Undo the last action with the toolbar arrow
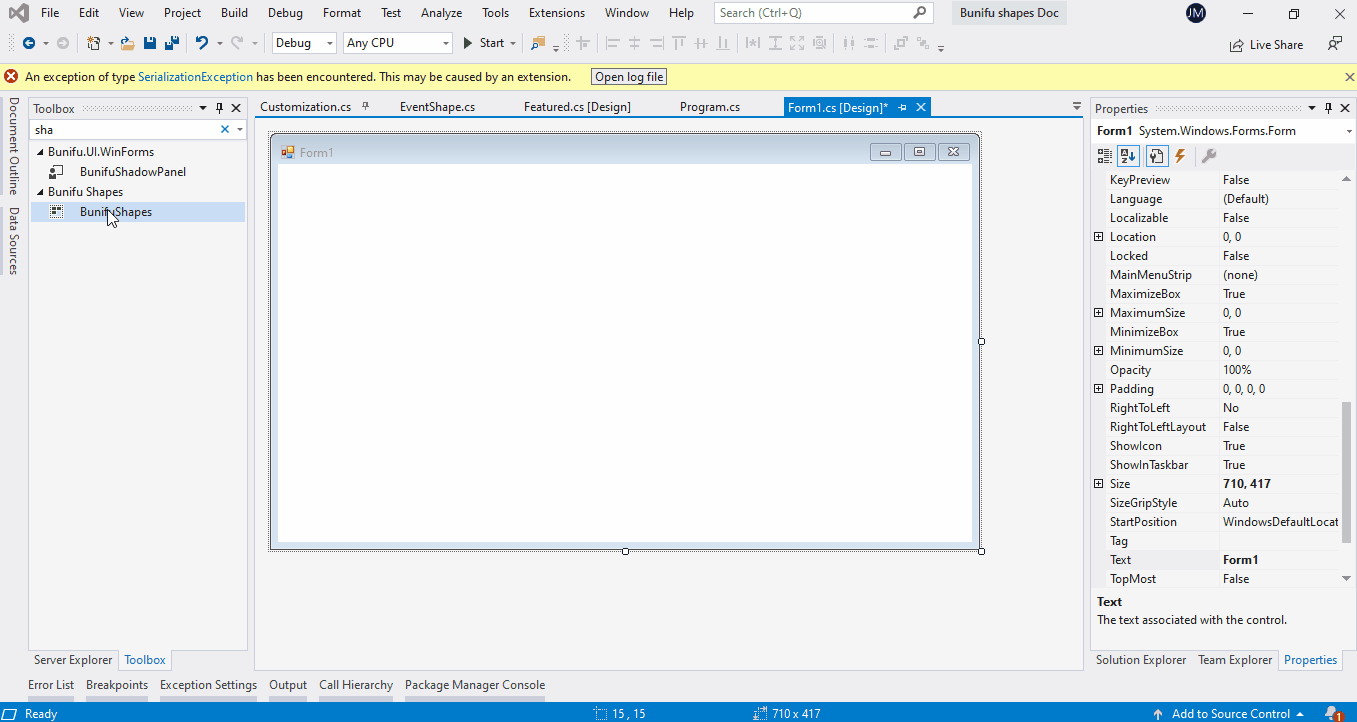Viewport: 1357px width, 722px height. (x=202, y=43)
